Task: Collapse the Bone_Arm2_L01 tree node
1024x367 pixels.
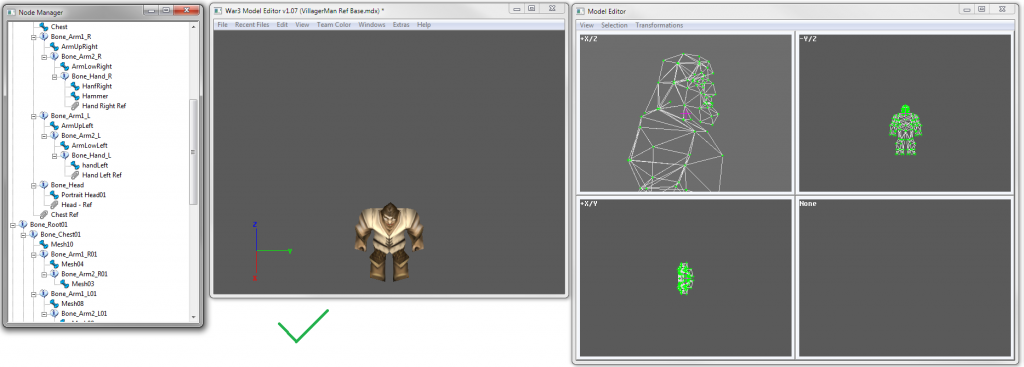Action: click(44, 313)
